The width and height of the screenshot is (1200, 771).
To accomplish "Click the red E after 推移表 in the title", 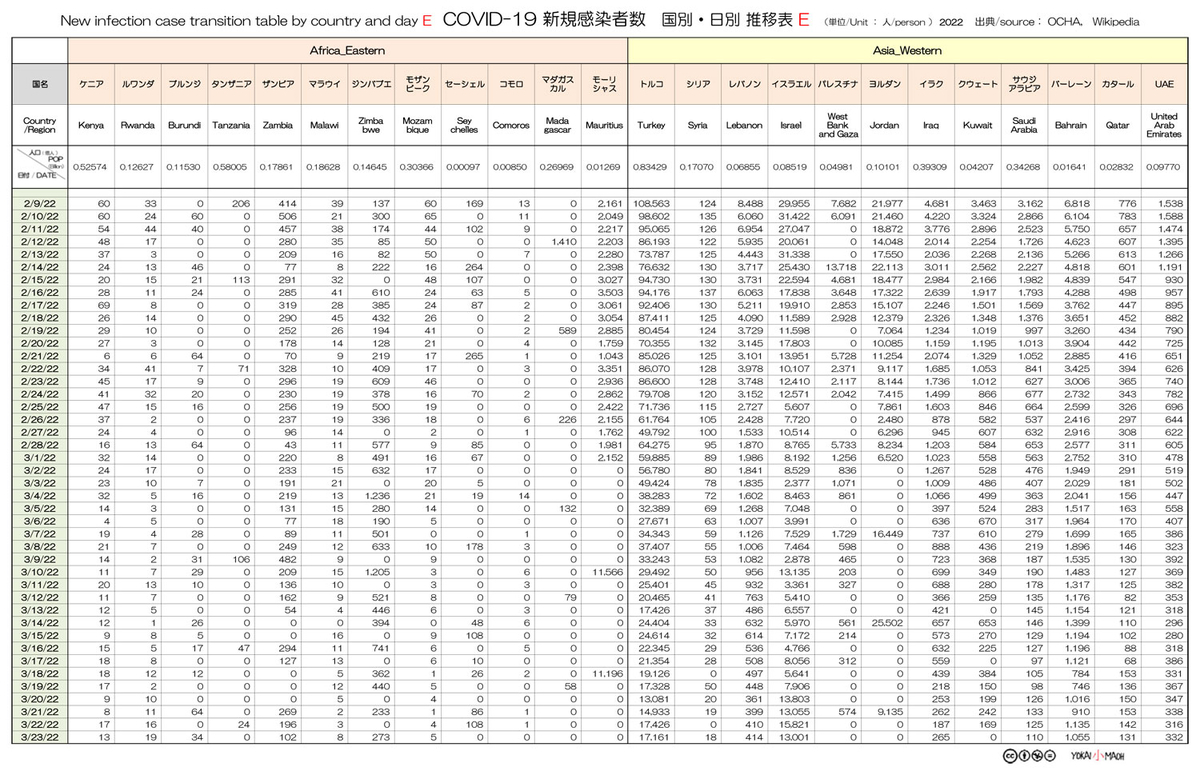I will [x=806, y=20].
